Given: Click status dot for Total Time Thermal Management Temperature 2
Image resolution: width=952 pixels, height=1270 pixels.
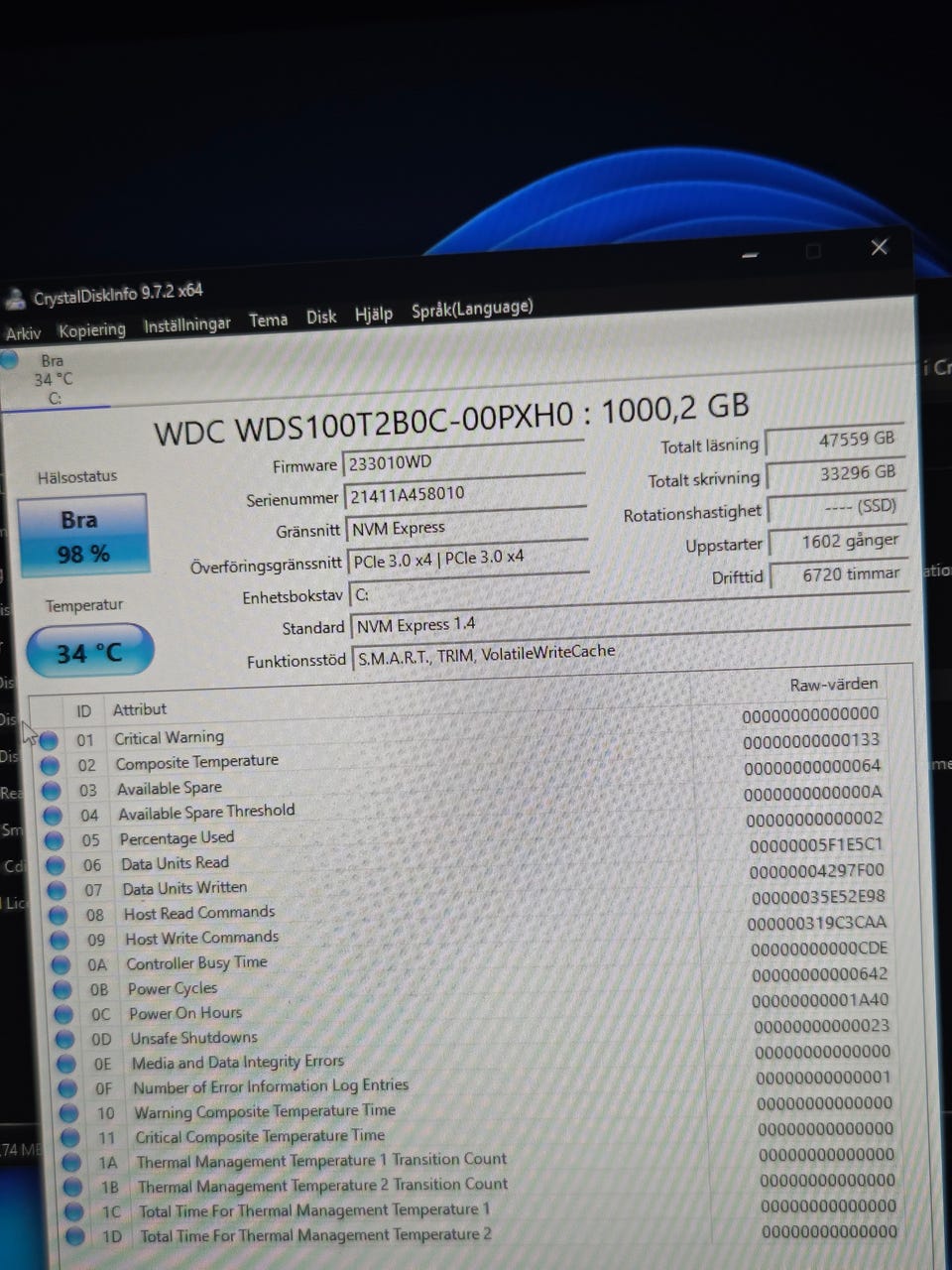Looking at the screenshot, I should tap(74, 1236).
